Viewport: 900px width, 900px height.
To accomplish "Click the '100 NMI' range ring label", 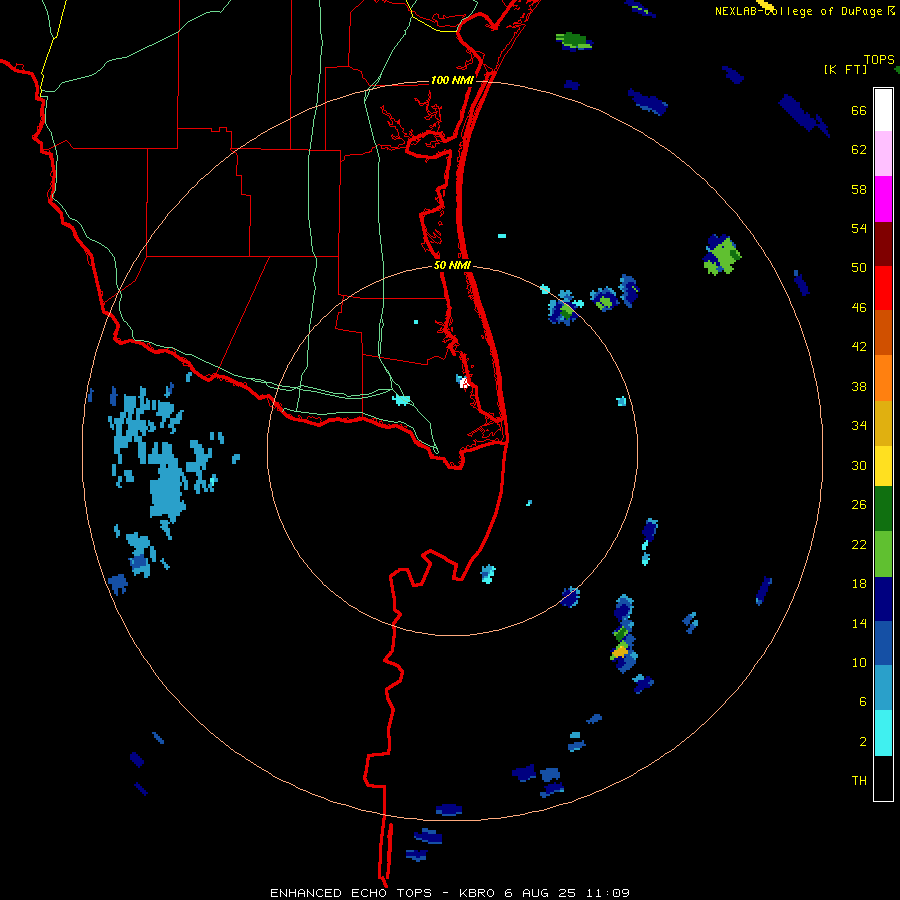I will click(452, 80).
